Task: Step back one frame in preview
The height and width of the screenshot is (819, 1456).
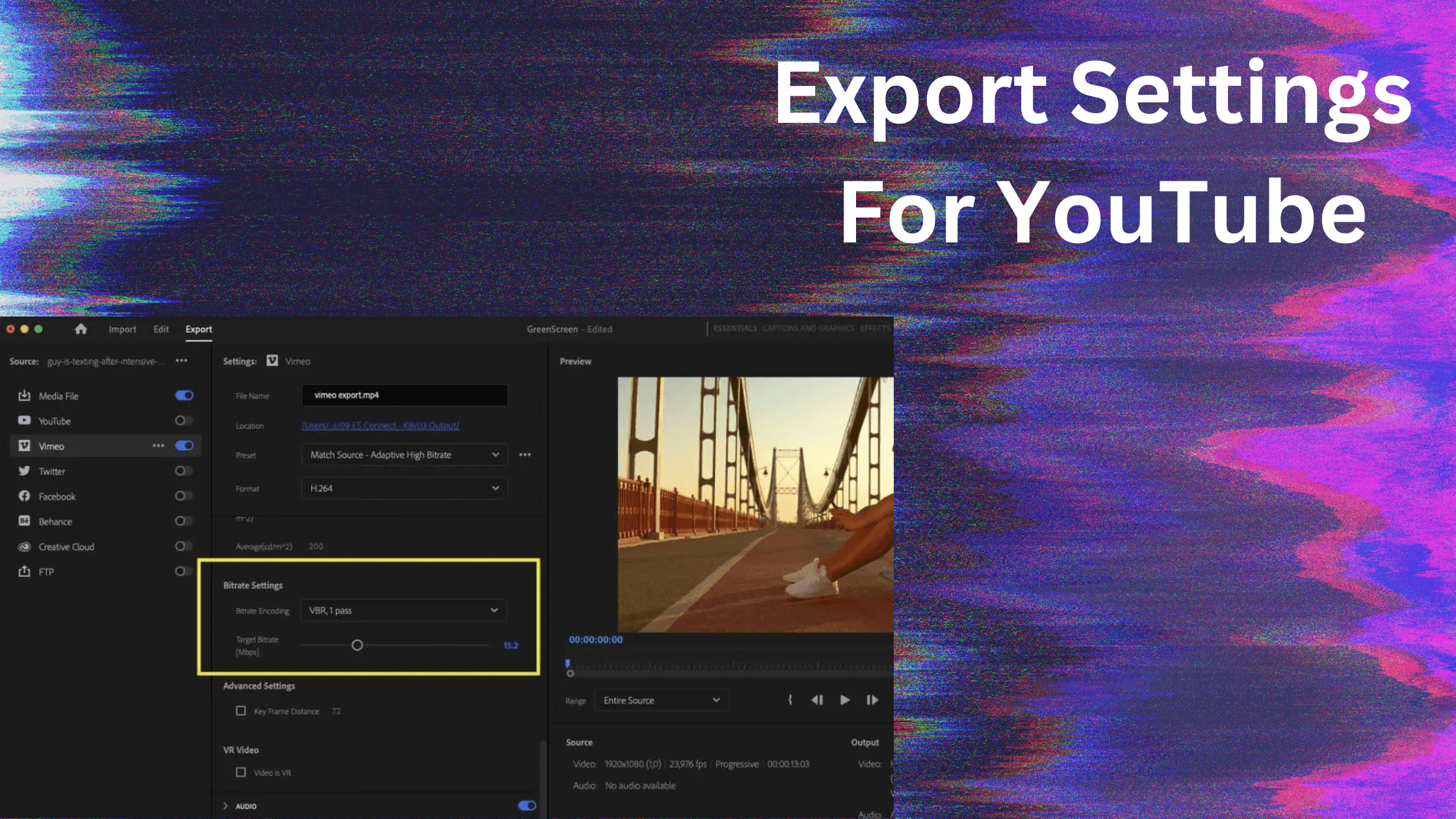Action: 817,700
